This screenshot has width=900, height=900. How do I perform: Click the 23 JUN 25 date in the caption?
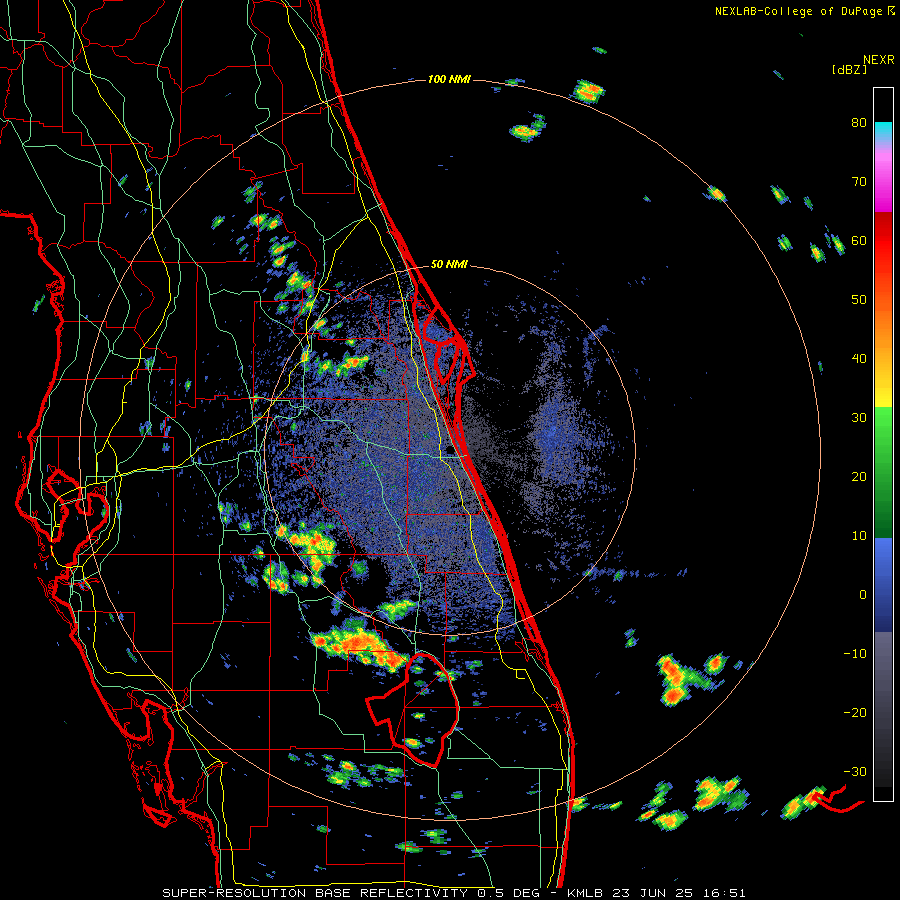click(x=655, y=893)
